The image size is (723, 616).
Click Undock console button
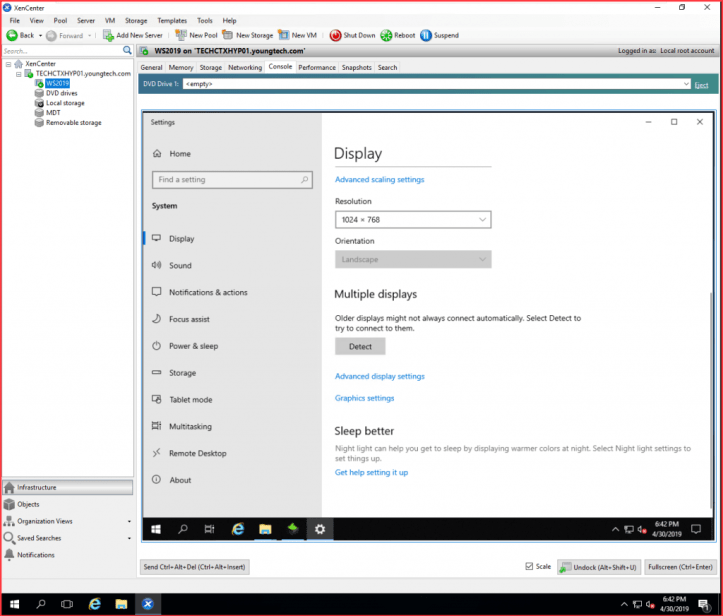599,567
